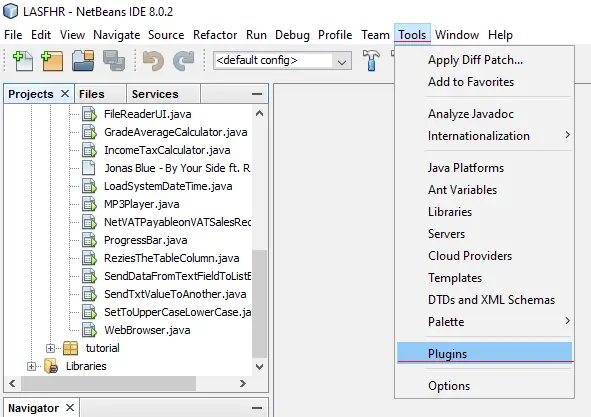The width and height of the screenshot is (591, 417).
Task: Click the New Project toolbar icon
Action: click(52, 61)
